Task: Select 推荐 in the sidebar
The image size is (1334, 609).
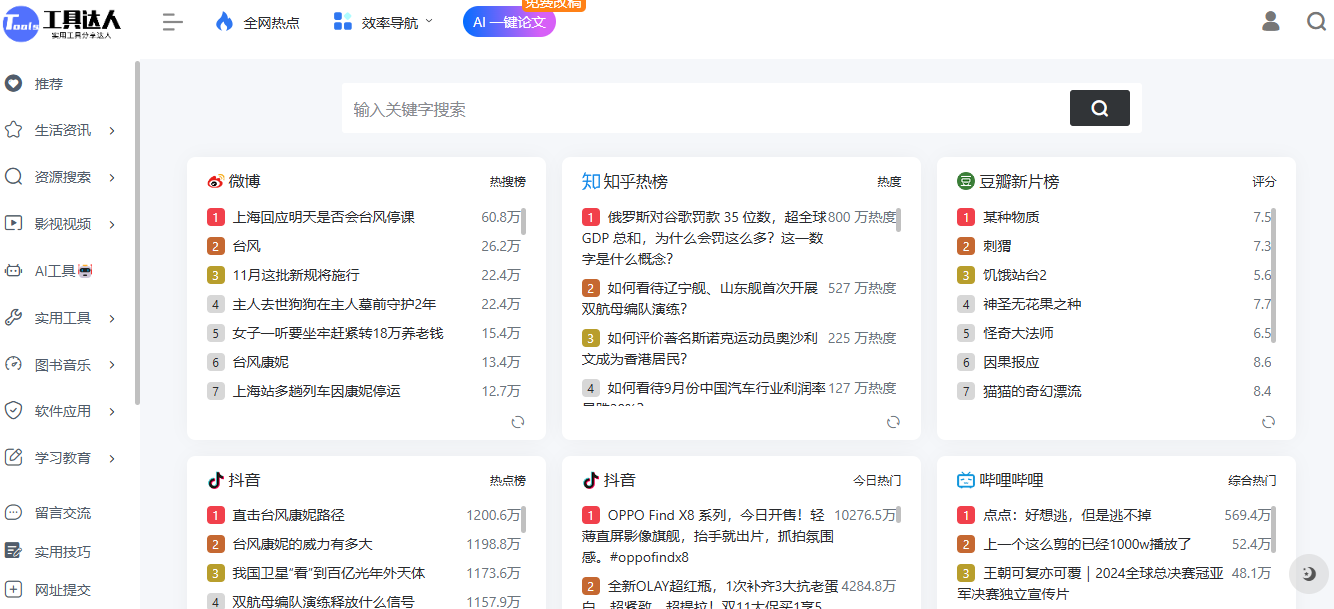Action: click(49, 84)
